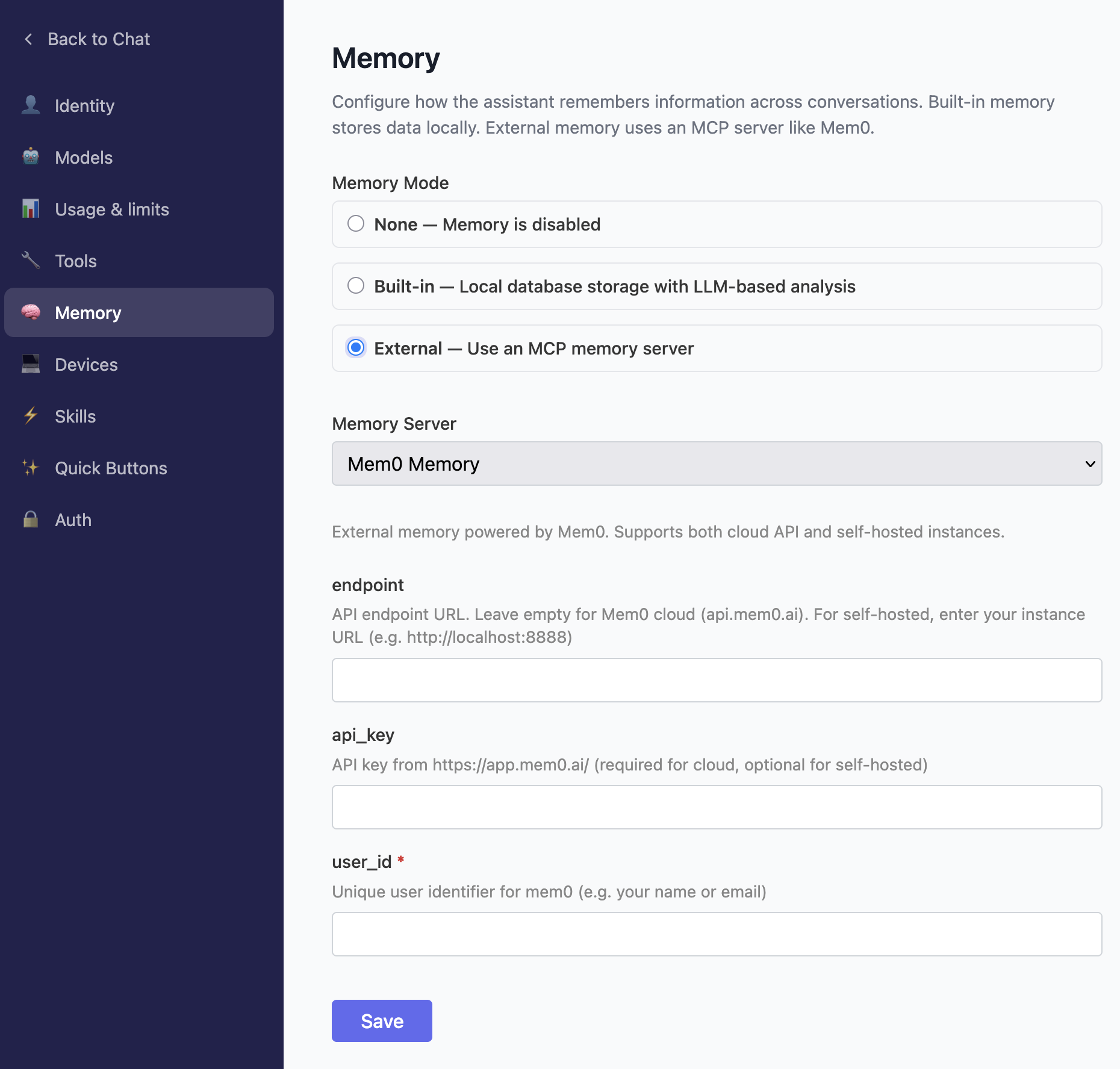Focus the user_id input field
Viewport: 1120px width, 1069px height.
pos(717,934)
